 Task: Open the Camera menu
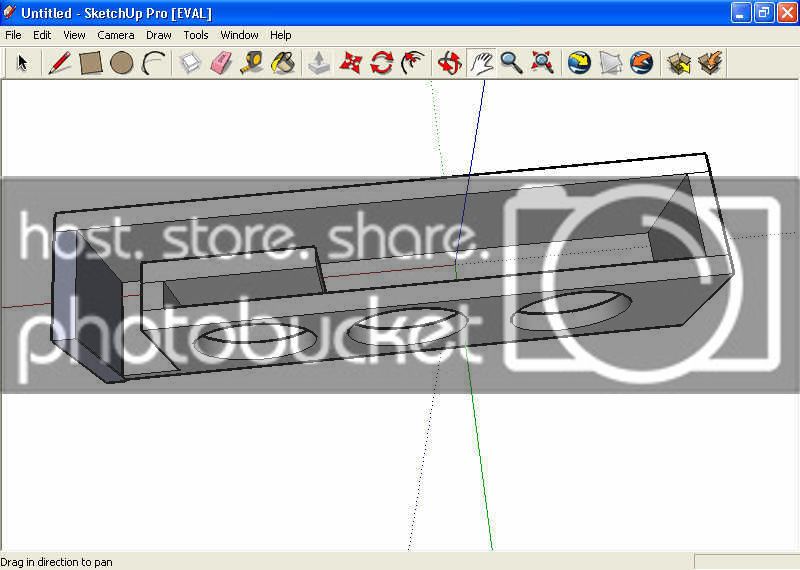(x=116, y=35)
